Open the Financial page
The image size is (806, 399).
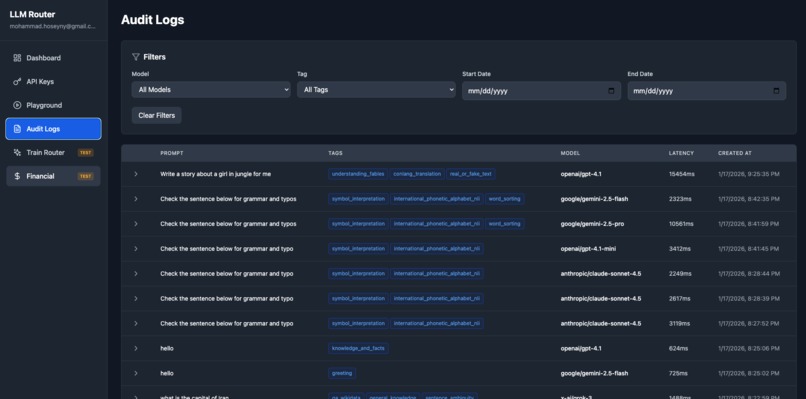pyautogui.click(x=53, y=176)
